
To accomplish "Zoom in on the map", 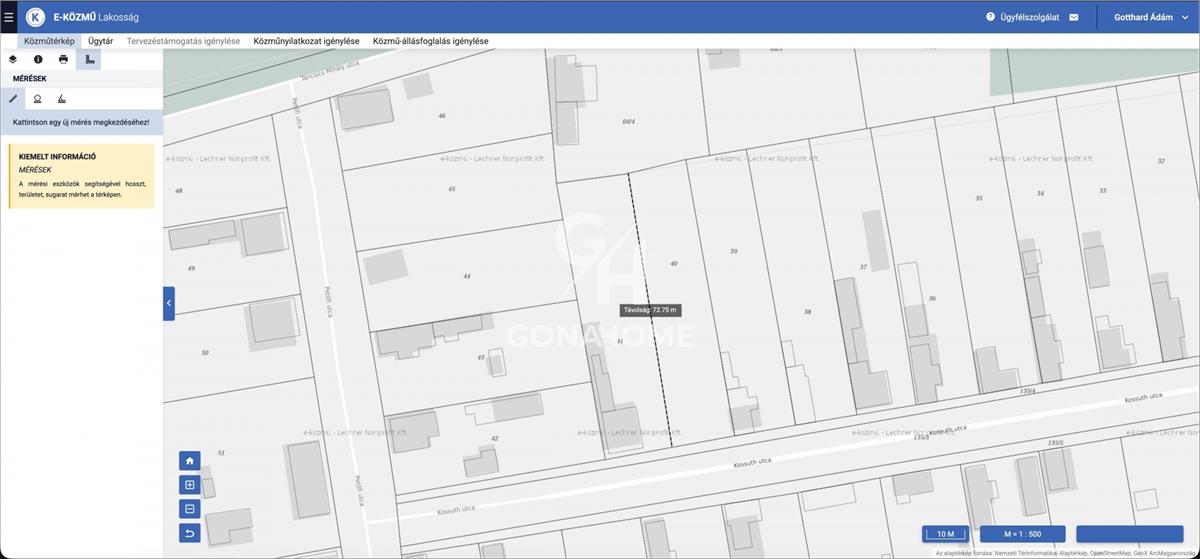I will tap(190, 485).
